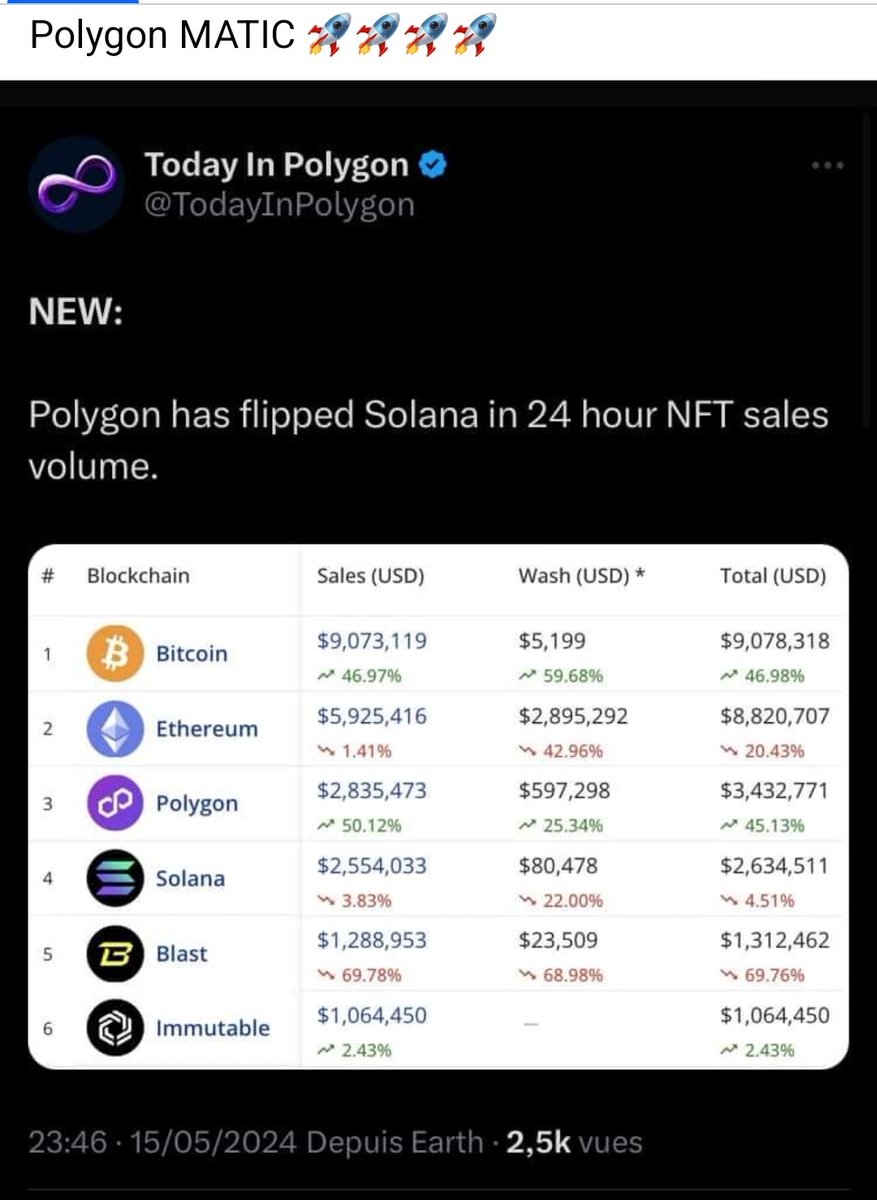The height and width of the screenshot is (1200, 877).
Task: Open the NFT sales table image
Action: [438, 806]
